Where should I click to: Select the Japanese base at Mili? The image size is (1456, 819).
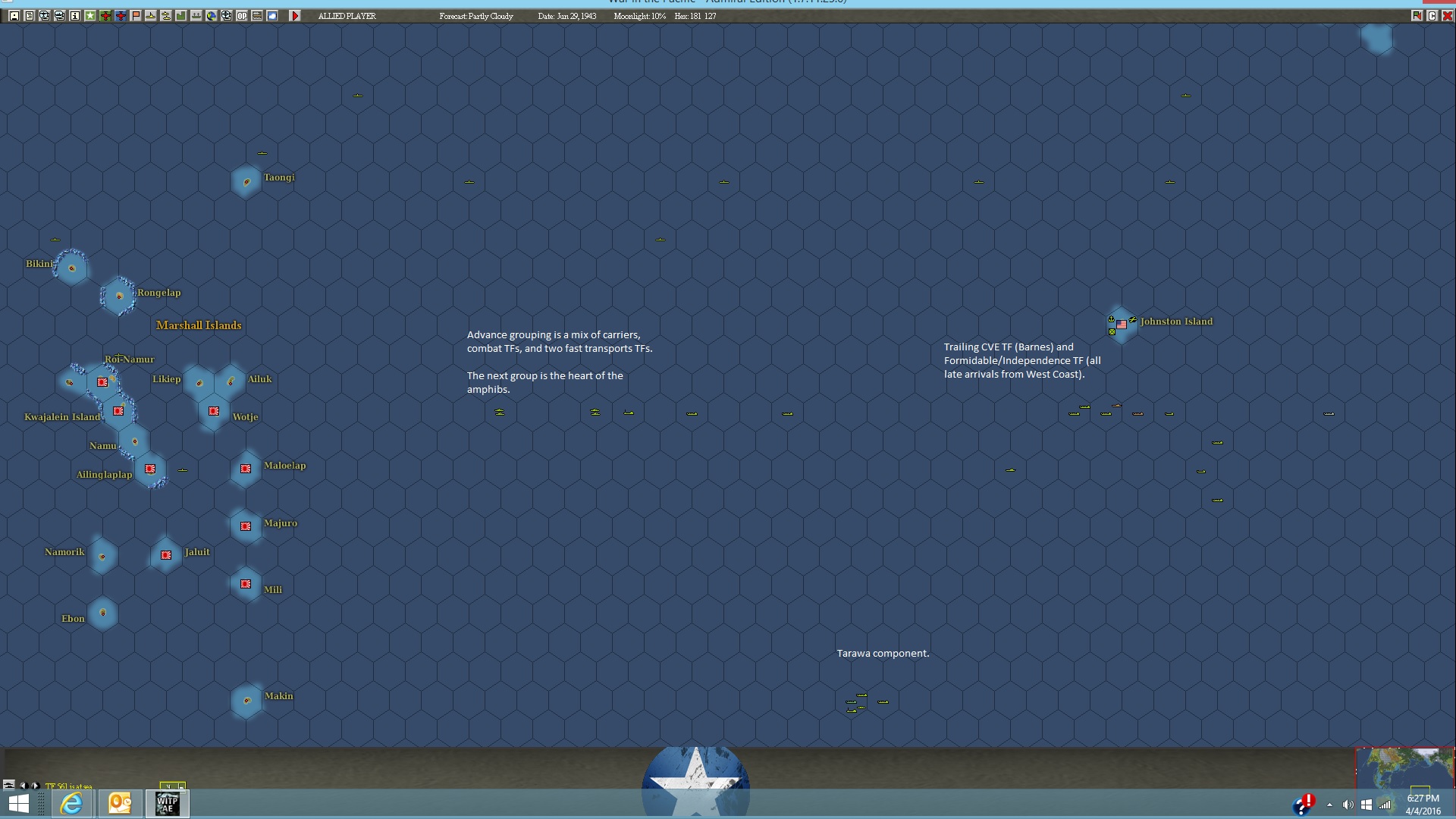pos(246,584)
